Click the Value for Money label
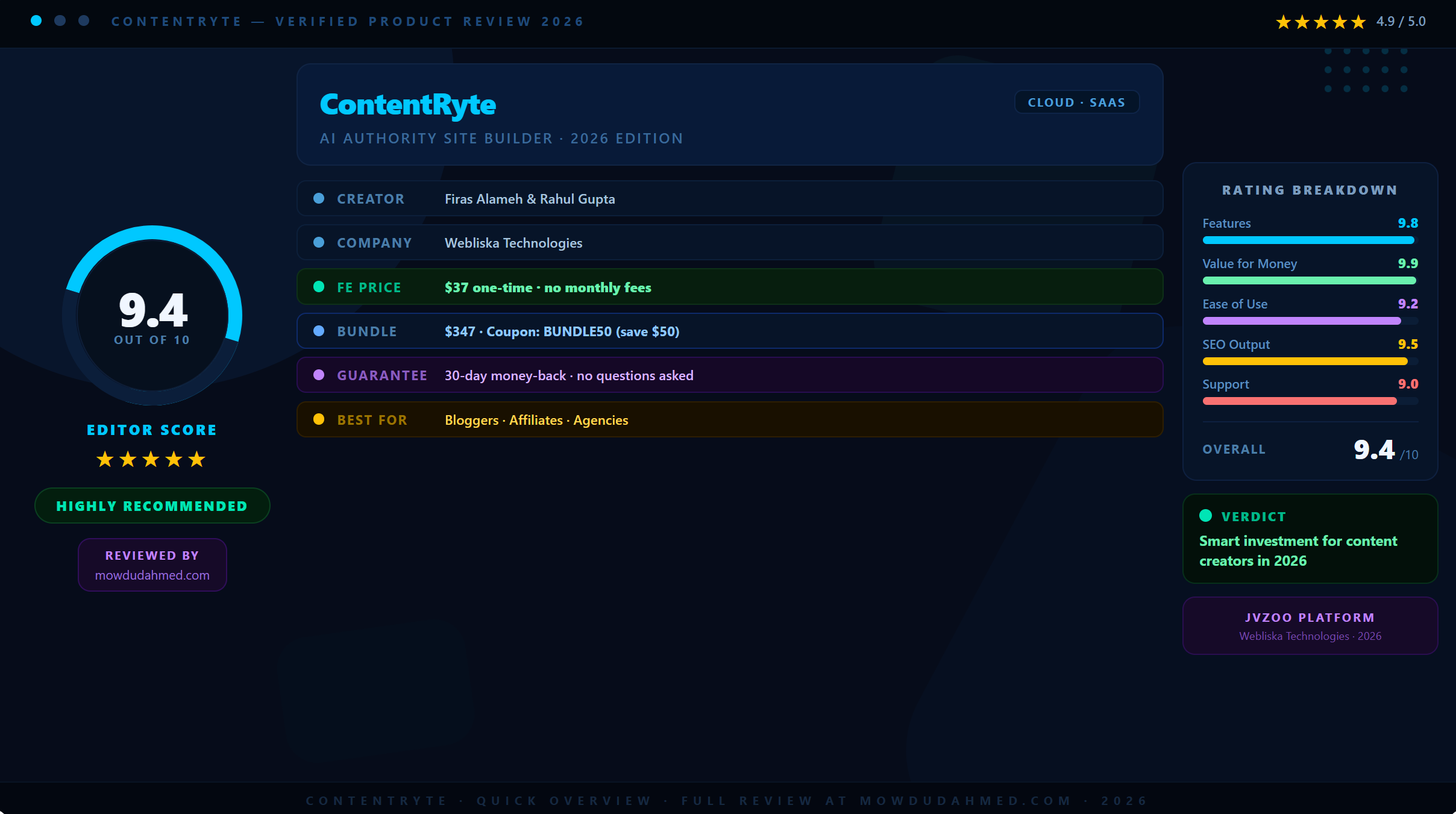The width and height of the screenshot is (1456, 814). click(x=1249, y=264)
